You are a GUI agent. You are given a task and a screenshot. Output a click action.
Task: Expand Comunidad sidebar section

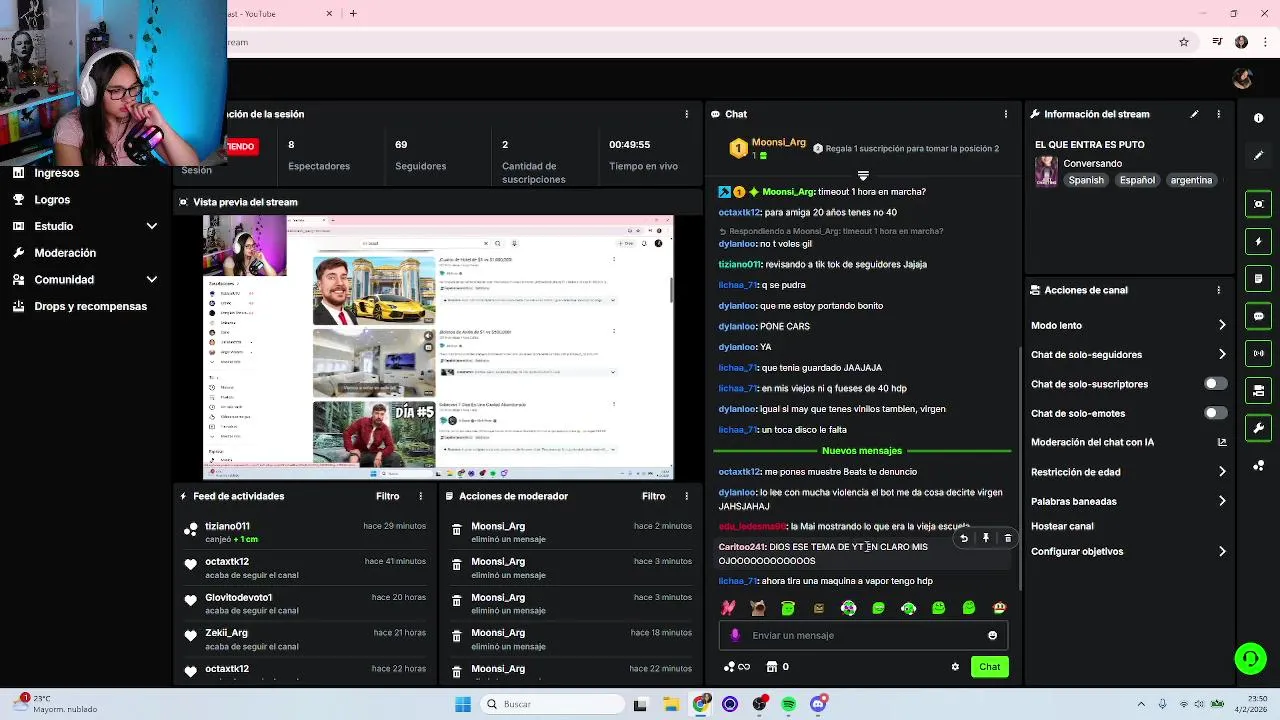(152, 280)
